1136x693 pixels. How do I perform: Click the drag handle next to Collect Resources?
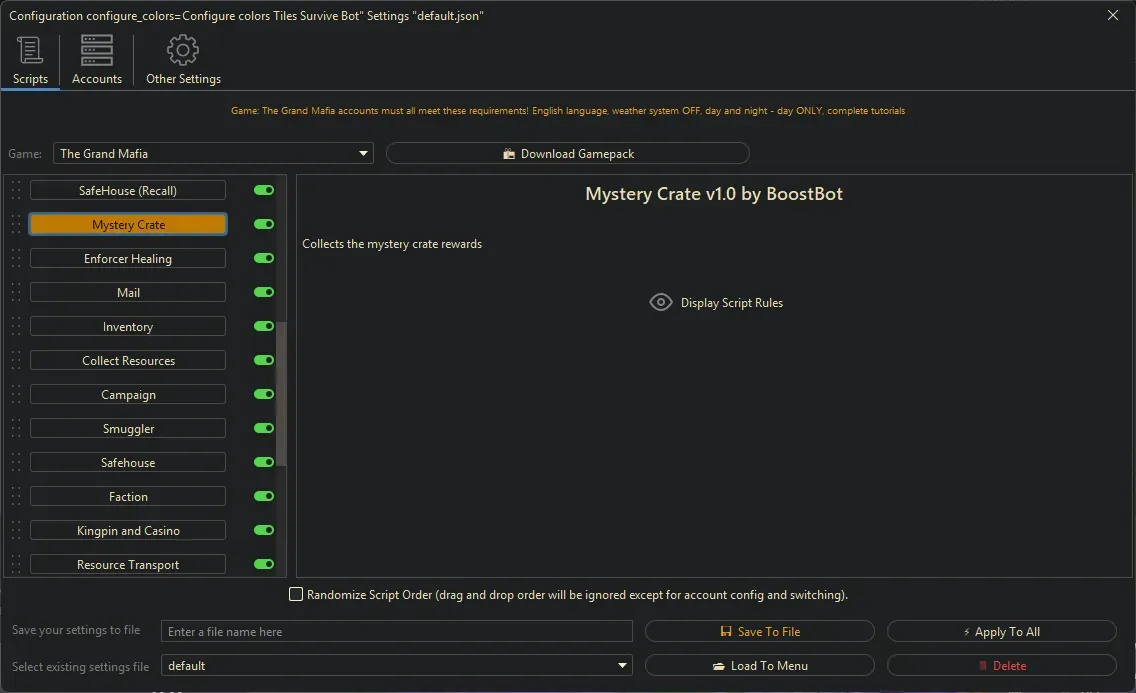click(16, 361)
